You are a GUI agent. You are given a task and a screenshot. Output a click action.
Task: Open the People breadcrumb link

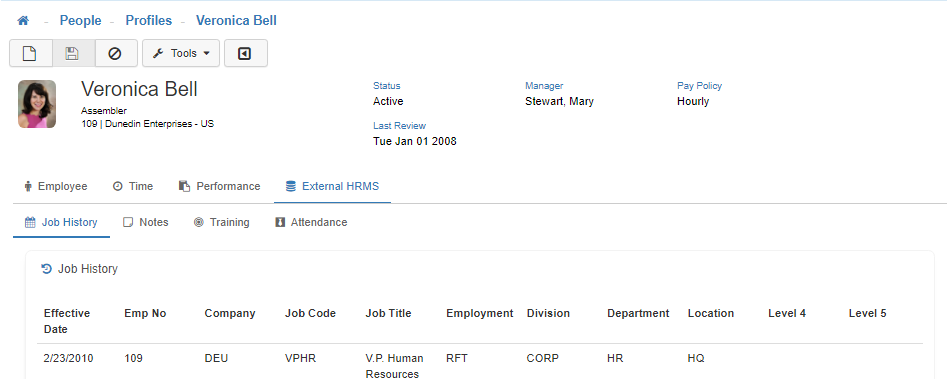[x=80, y=21]
